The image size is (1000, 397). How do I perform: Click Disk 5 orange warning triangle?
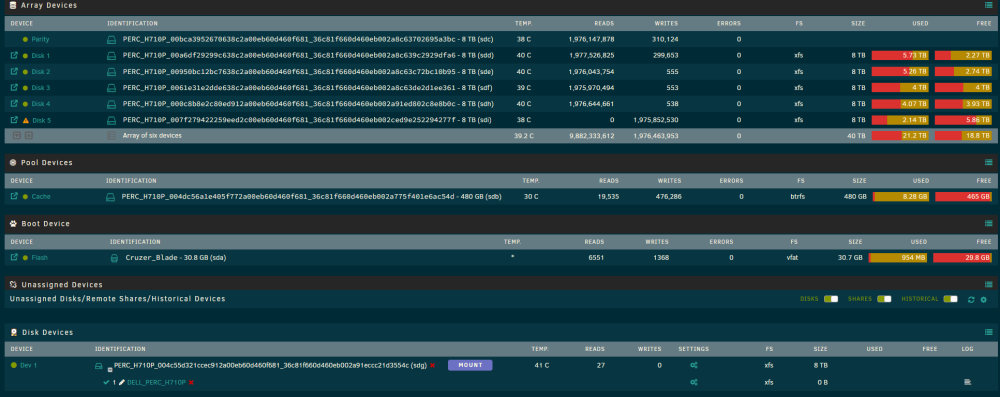(26, 120)
